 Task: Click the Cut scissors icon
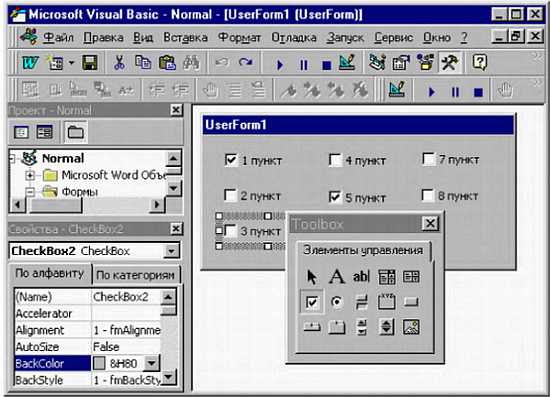pyautogui.click(x=119, y=63)
